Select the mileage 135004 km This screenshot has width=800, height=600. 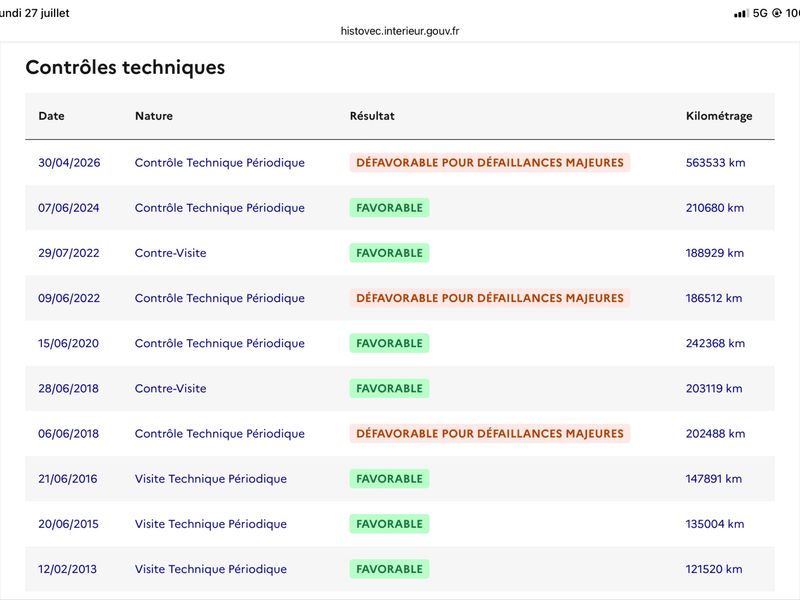point(715,524)
